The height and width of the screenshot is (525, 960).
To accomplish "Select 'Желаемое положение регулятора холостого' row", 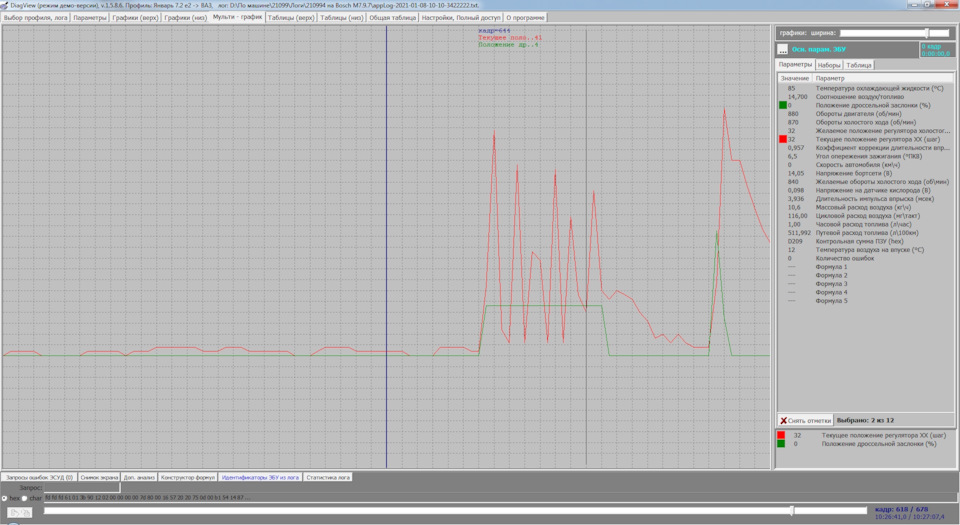I will [x=866, y=131].
